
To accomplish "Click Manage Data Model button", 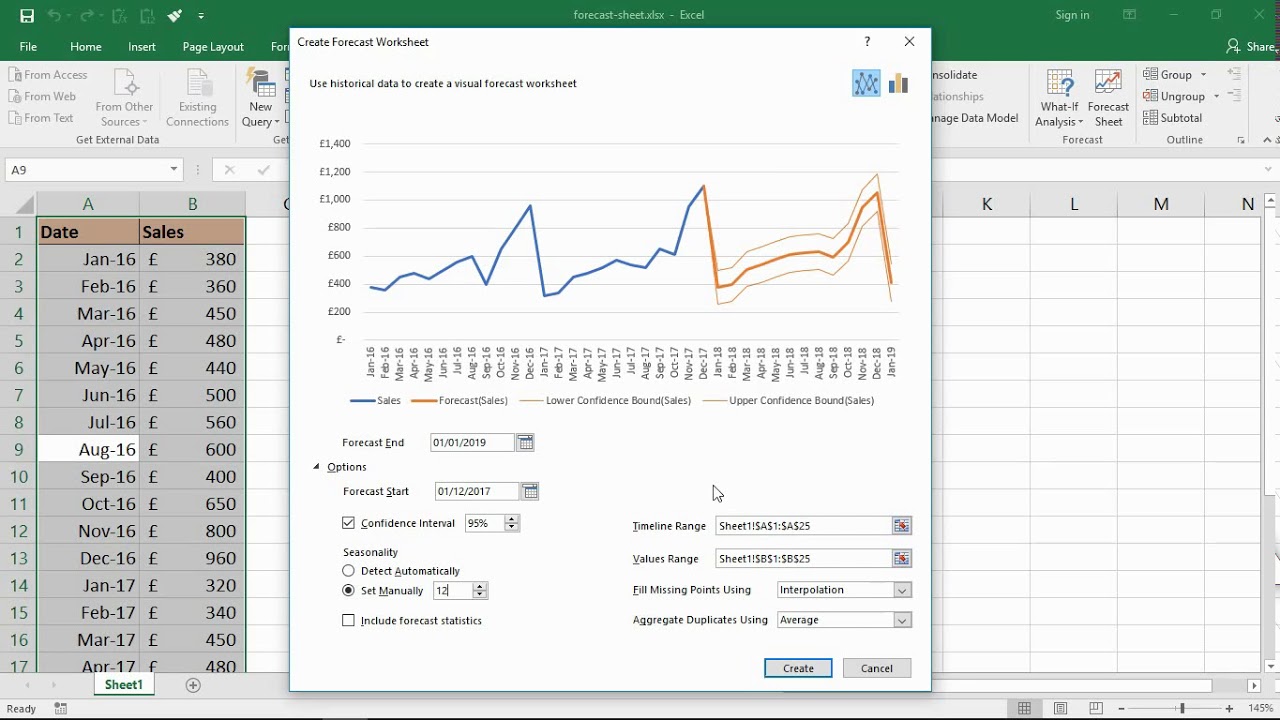I will click(x=974, y=118).
